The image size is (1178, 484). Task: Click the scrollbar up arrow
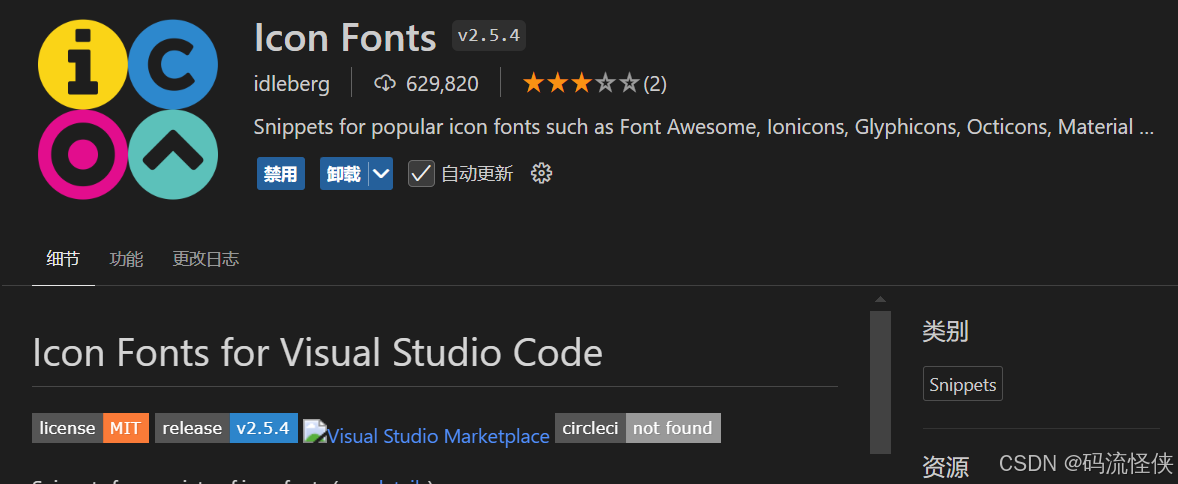tap(880, 300)
